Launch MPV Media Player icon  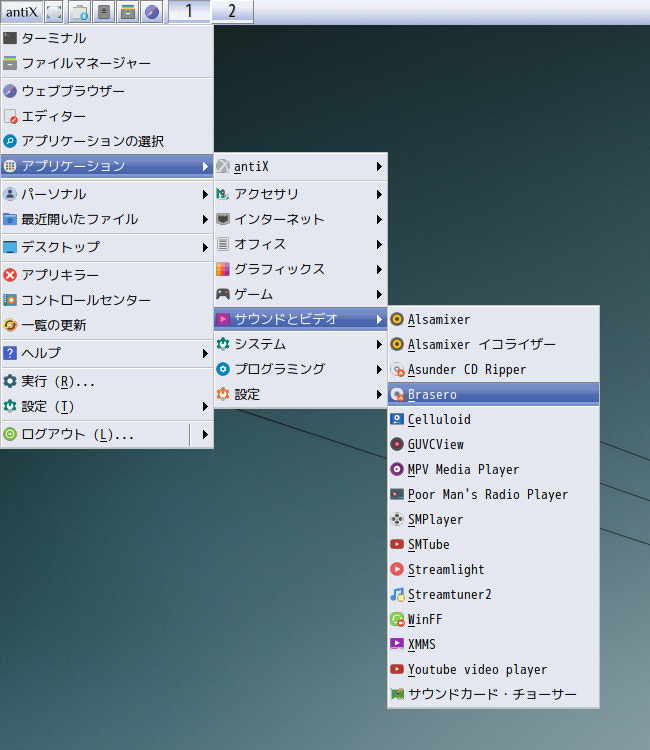click(397, 469)
